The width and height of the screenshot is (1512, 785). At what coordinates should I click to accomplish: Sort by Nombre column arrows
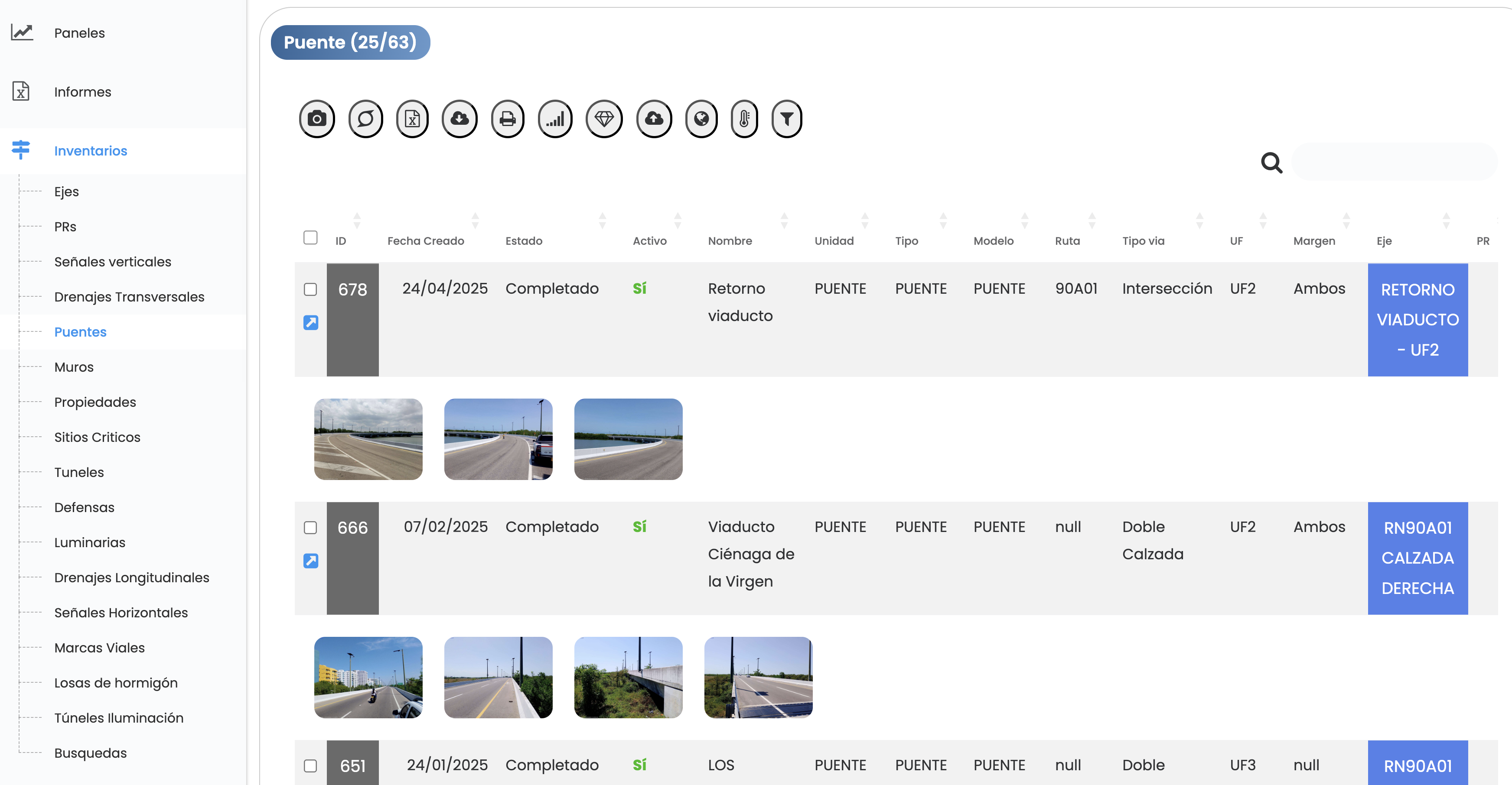point(784,221)
